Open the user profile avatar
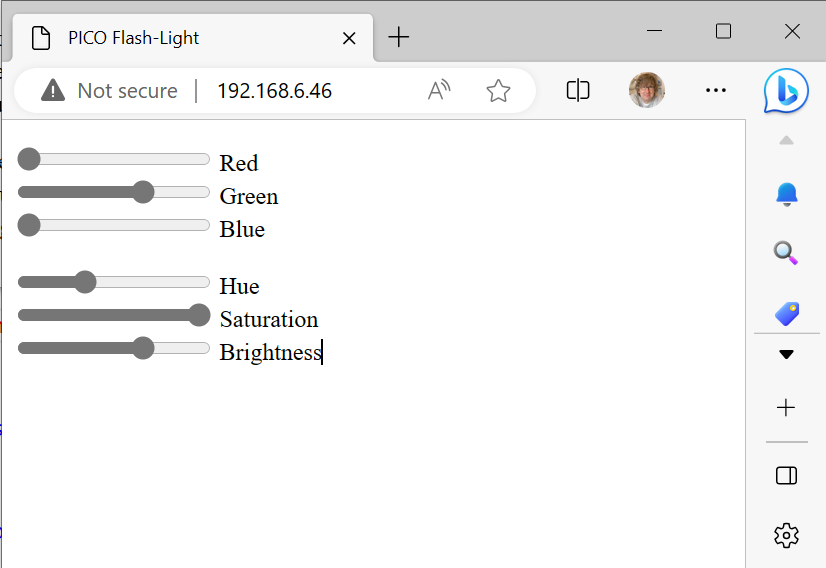Viewport: 826px width, 568px height. coord(647,90)
